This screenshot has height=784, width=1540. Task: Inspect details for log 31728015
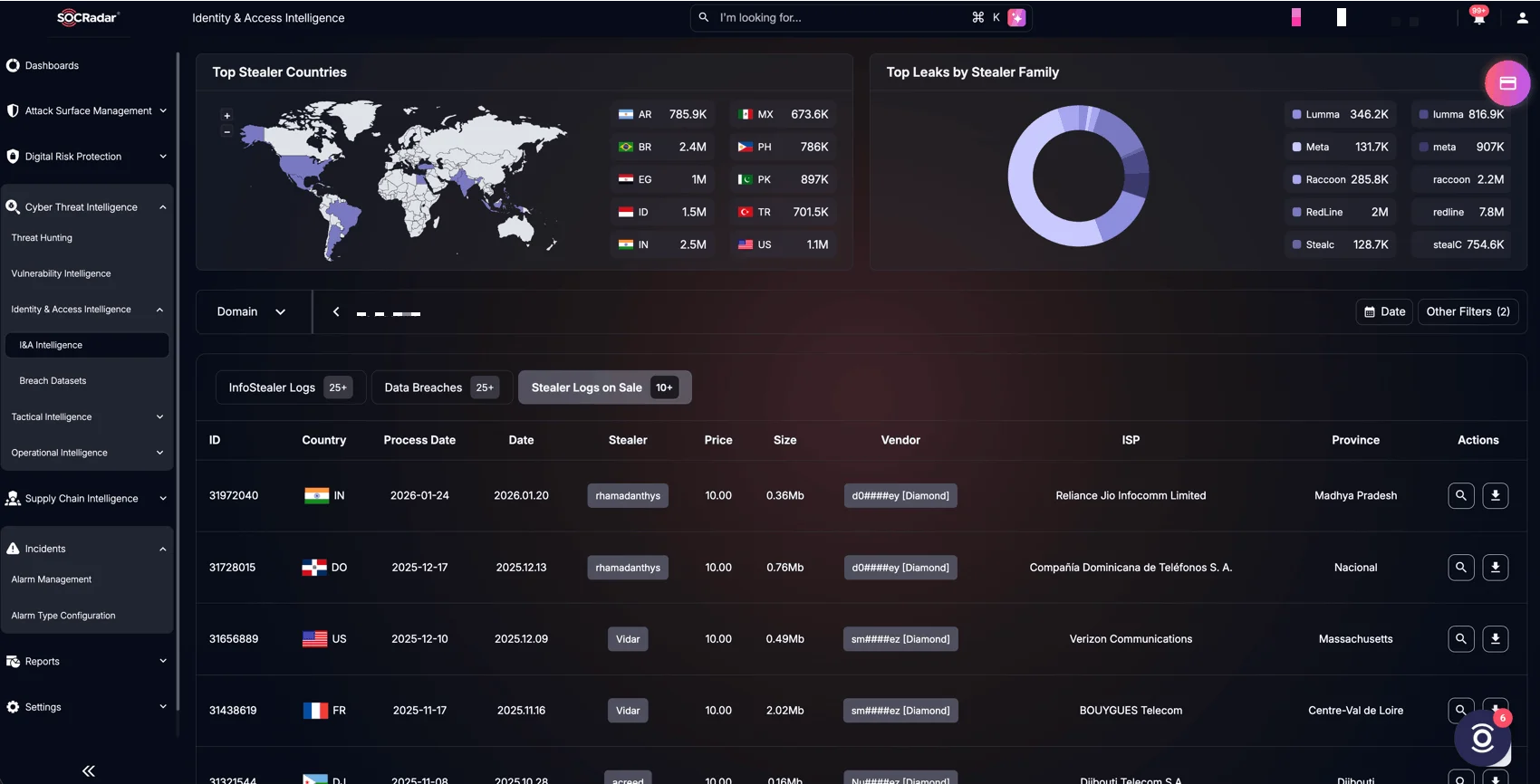coord(1461,568)
